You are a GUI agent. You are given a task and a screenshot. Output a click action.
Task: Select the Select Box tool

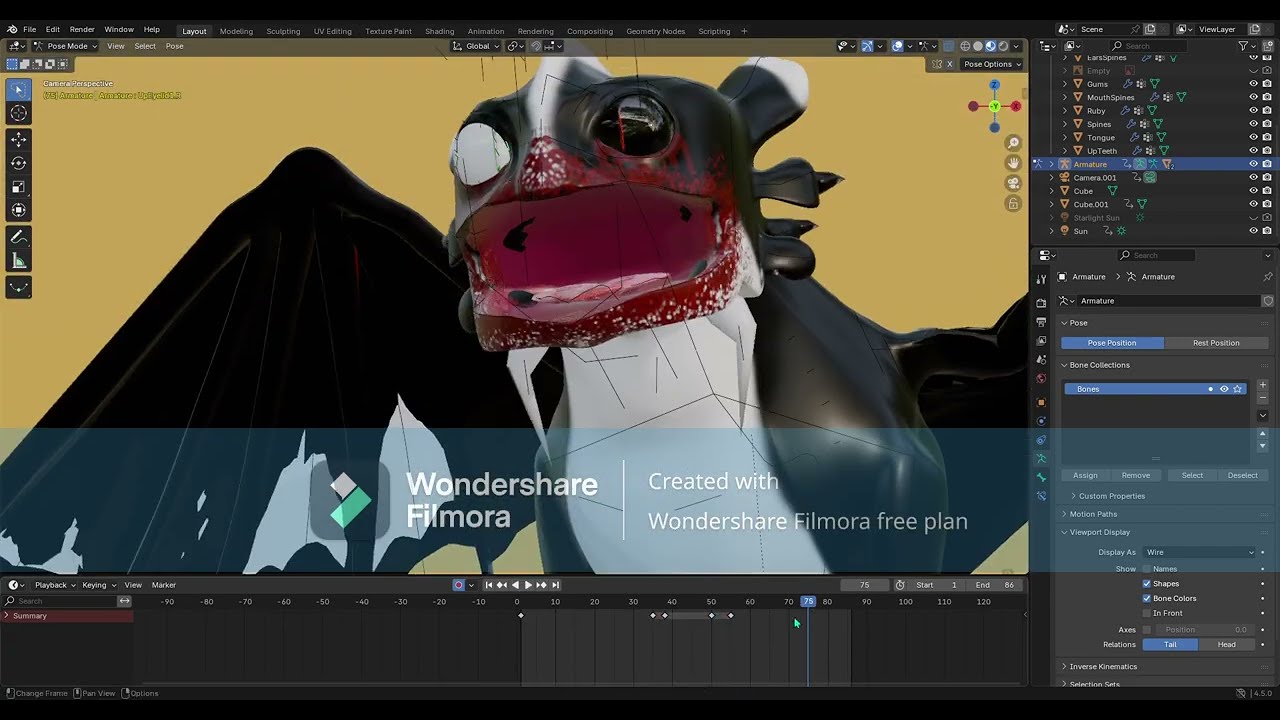(x=18, y=89)
